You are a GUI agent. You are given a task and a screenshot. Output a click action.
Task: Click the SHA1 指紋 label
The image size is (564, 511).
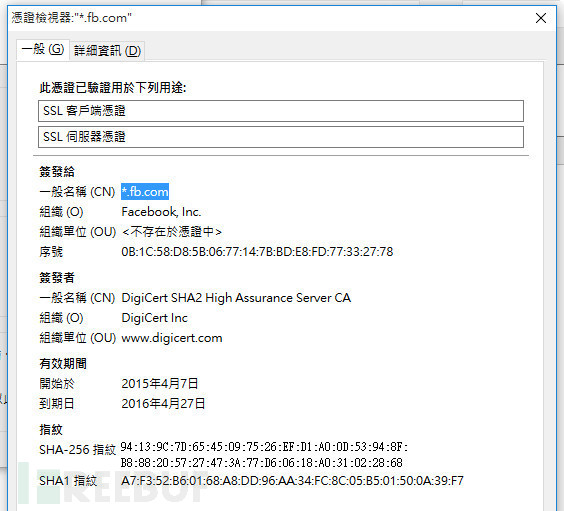pos(68,481)
